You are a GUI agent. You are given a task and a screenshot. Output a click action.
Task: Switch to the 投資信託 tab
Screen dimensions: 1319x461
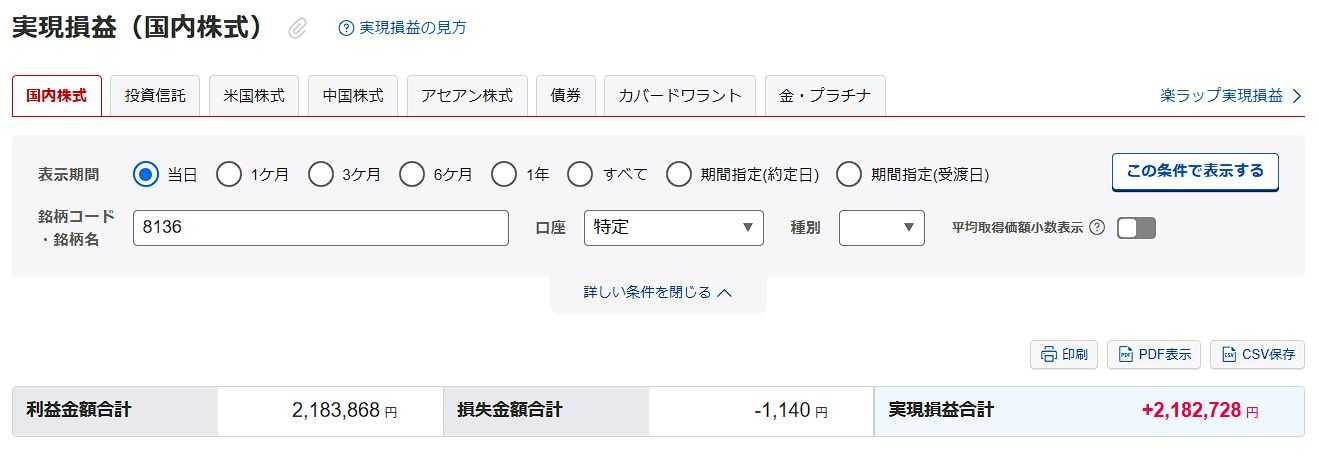pos(155,96)
